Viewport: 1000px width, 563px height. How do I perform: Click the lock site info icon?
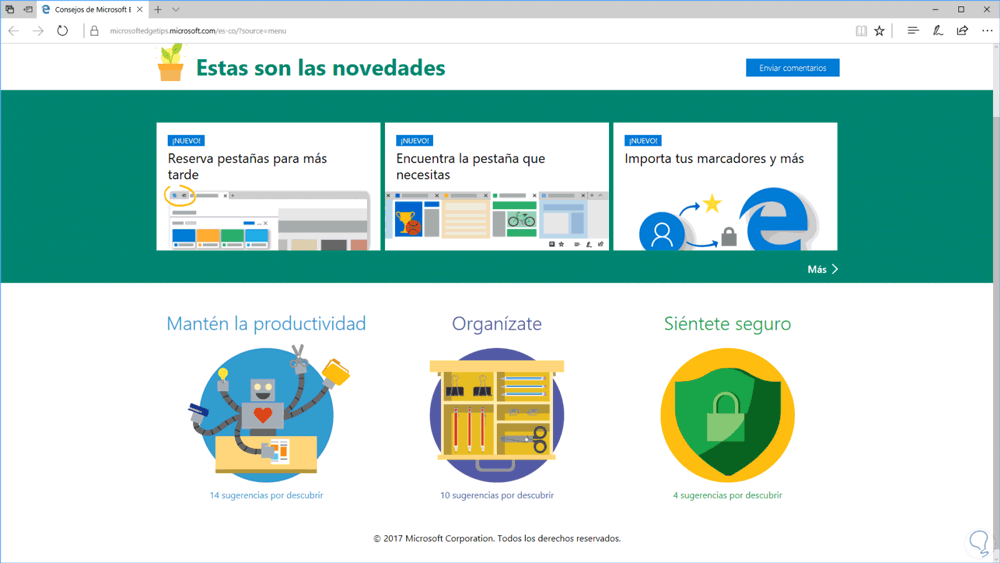coord(94,31)
